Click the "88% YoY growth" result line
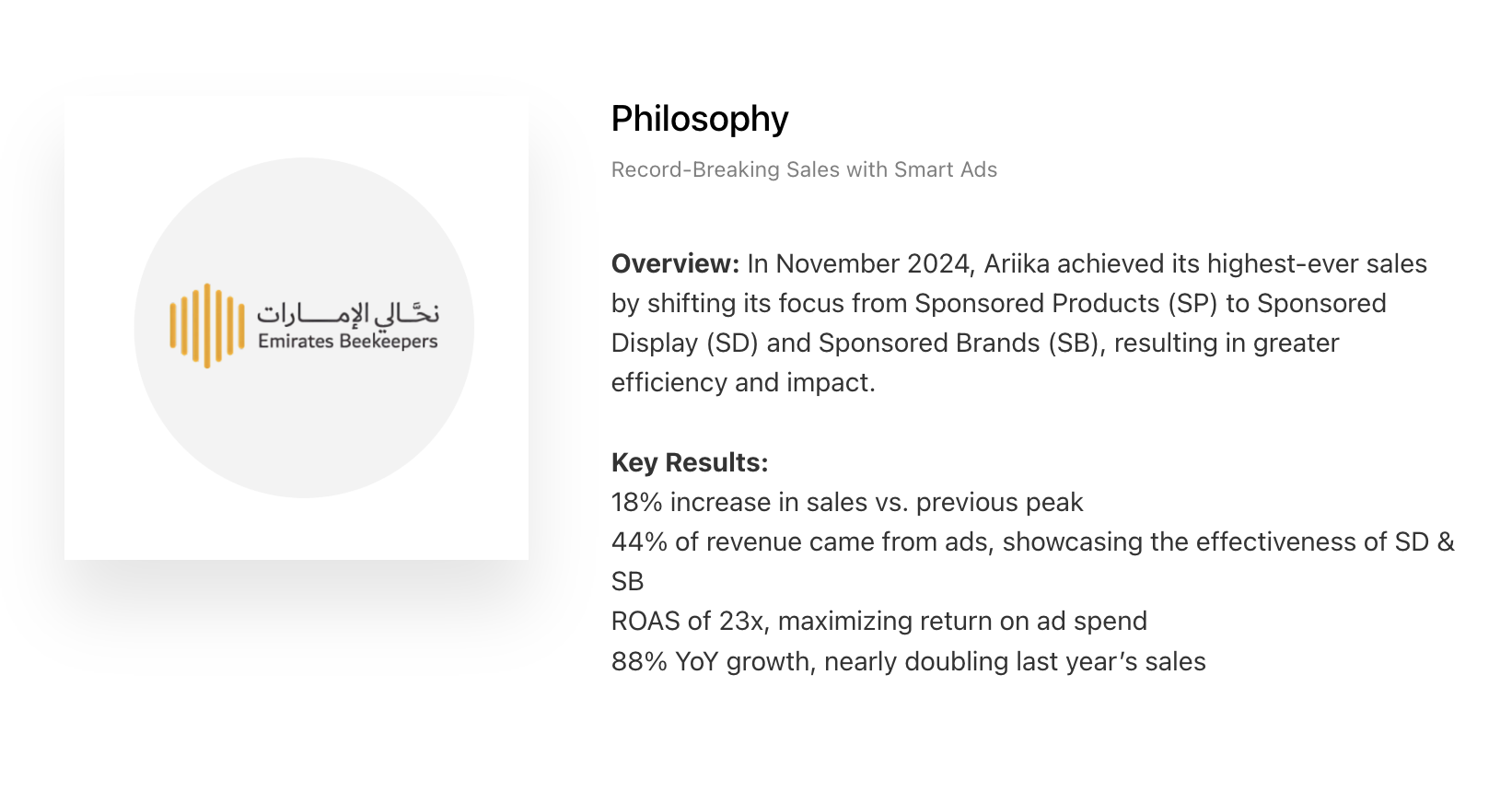Viewport: 1512px width, 803px height. click(909, 661)
